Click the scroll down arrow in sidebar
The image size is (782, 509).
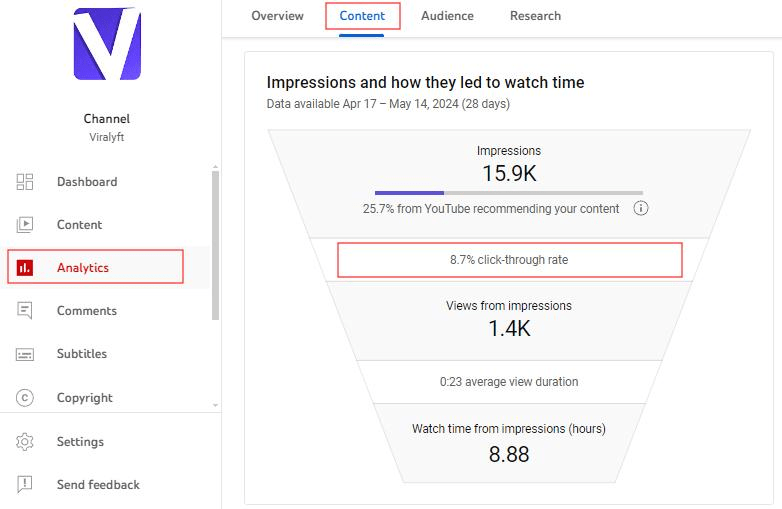point(215,405)
